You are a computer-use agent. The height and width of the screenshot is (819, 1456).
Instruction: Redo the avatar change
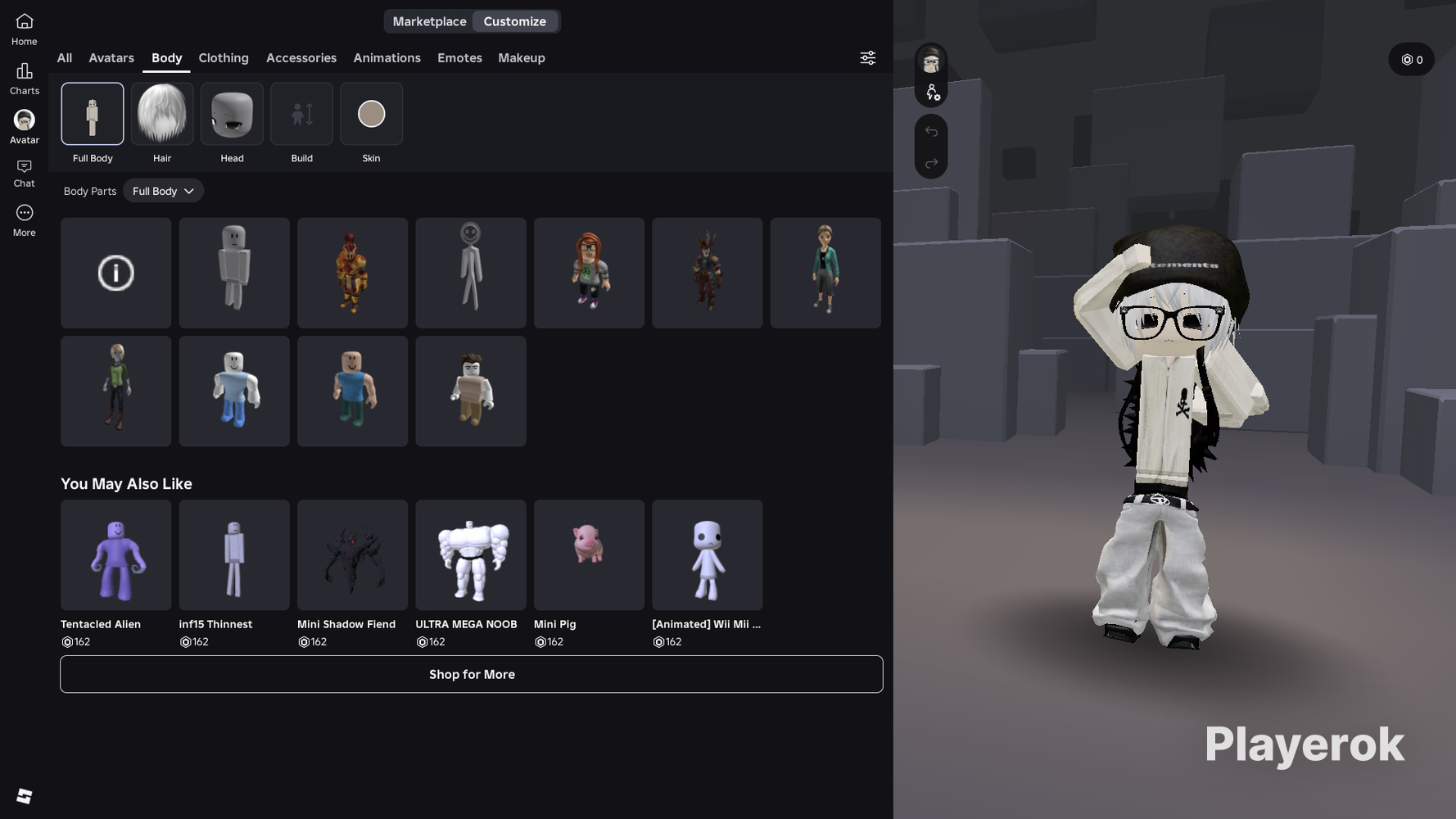coord(931,164)
